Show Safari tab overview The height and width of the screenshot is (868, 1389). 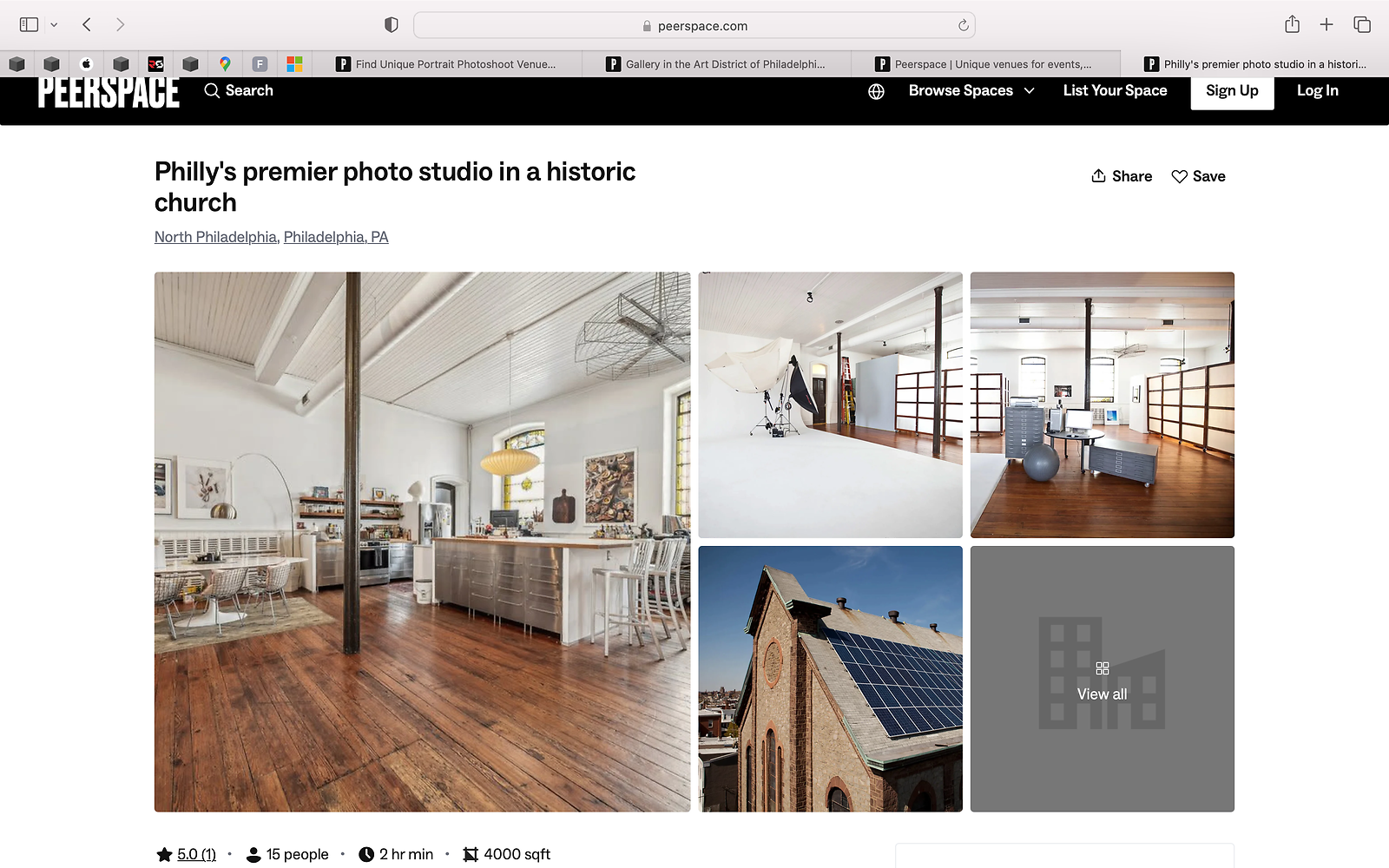[x=1362, y=24]
